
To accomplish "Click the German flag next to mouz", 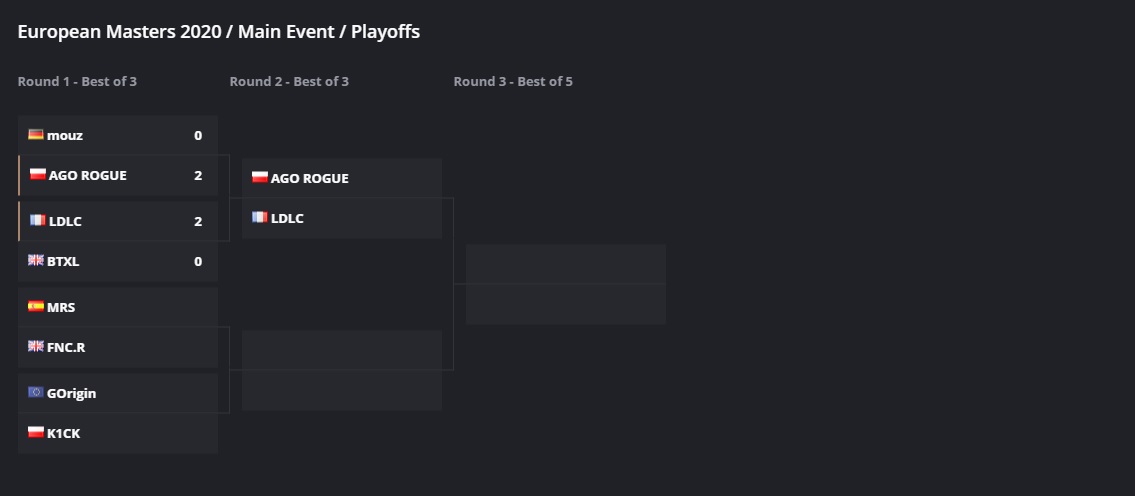I will click(36, 135).
